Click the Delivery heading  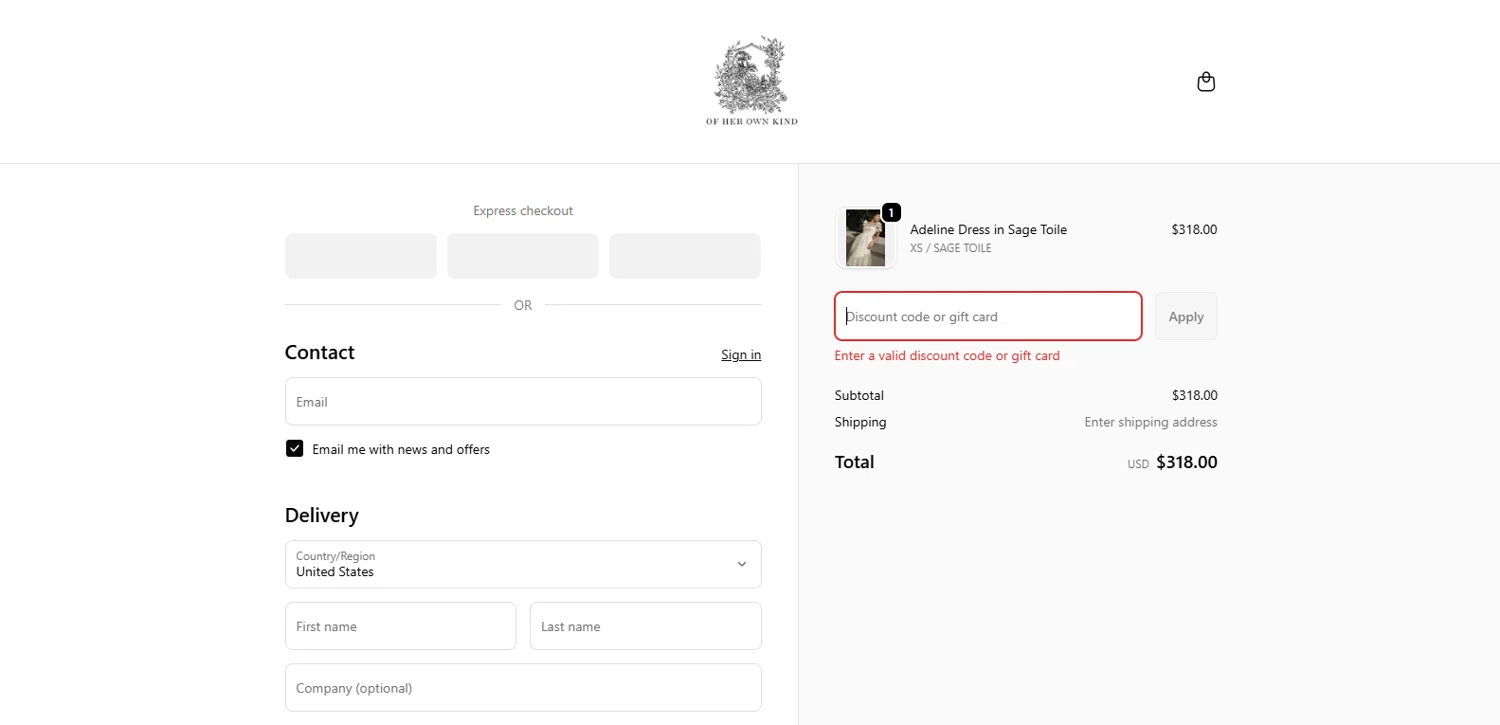(x=321, y=515)
